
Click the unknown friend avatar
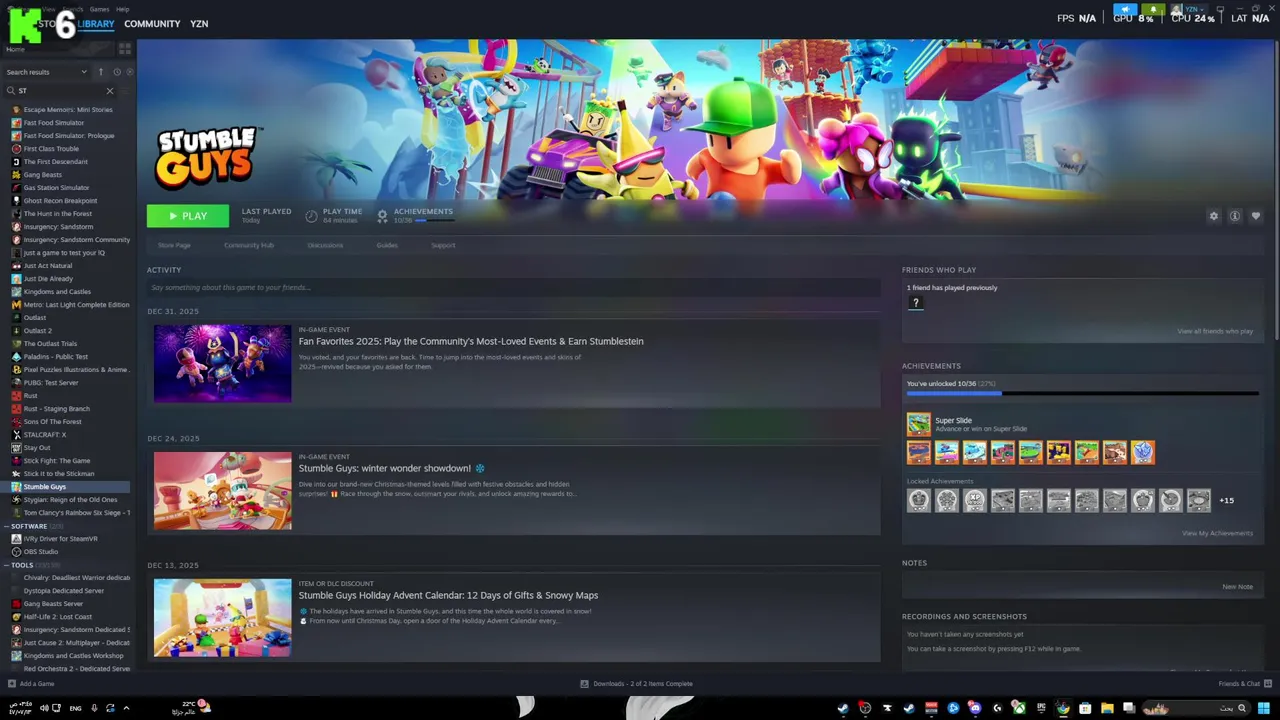pos(915,303)
